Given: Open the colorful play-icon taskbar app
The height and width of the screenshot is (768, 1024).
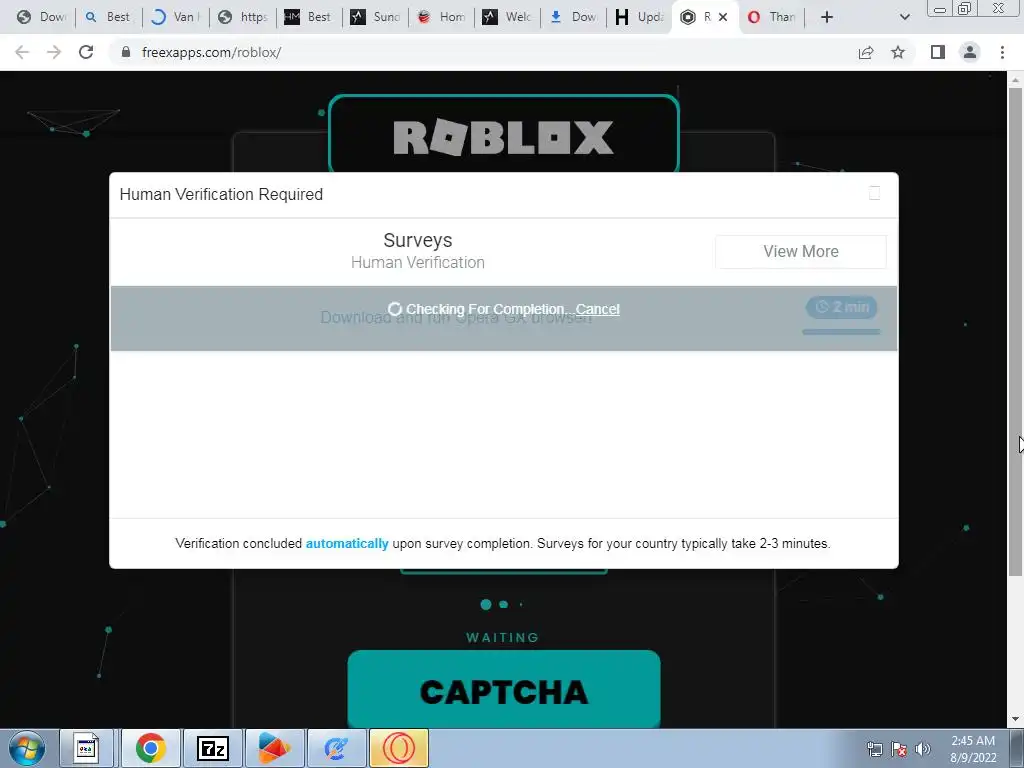Looking at the screenshot, I should coord(275,748).
